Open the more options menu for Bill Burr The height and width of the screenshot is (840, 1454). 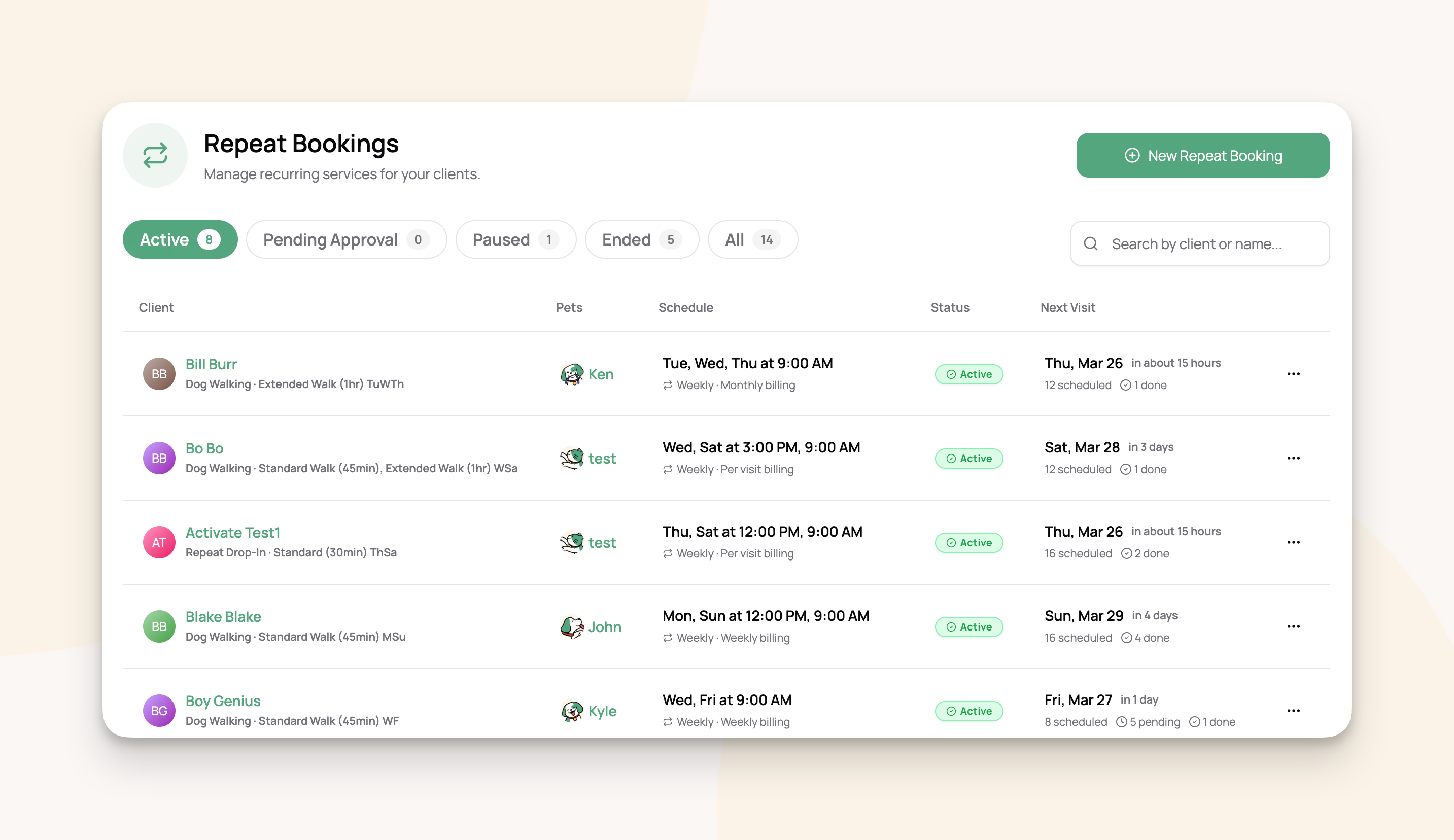[x=1294, y=374]
